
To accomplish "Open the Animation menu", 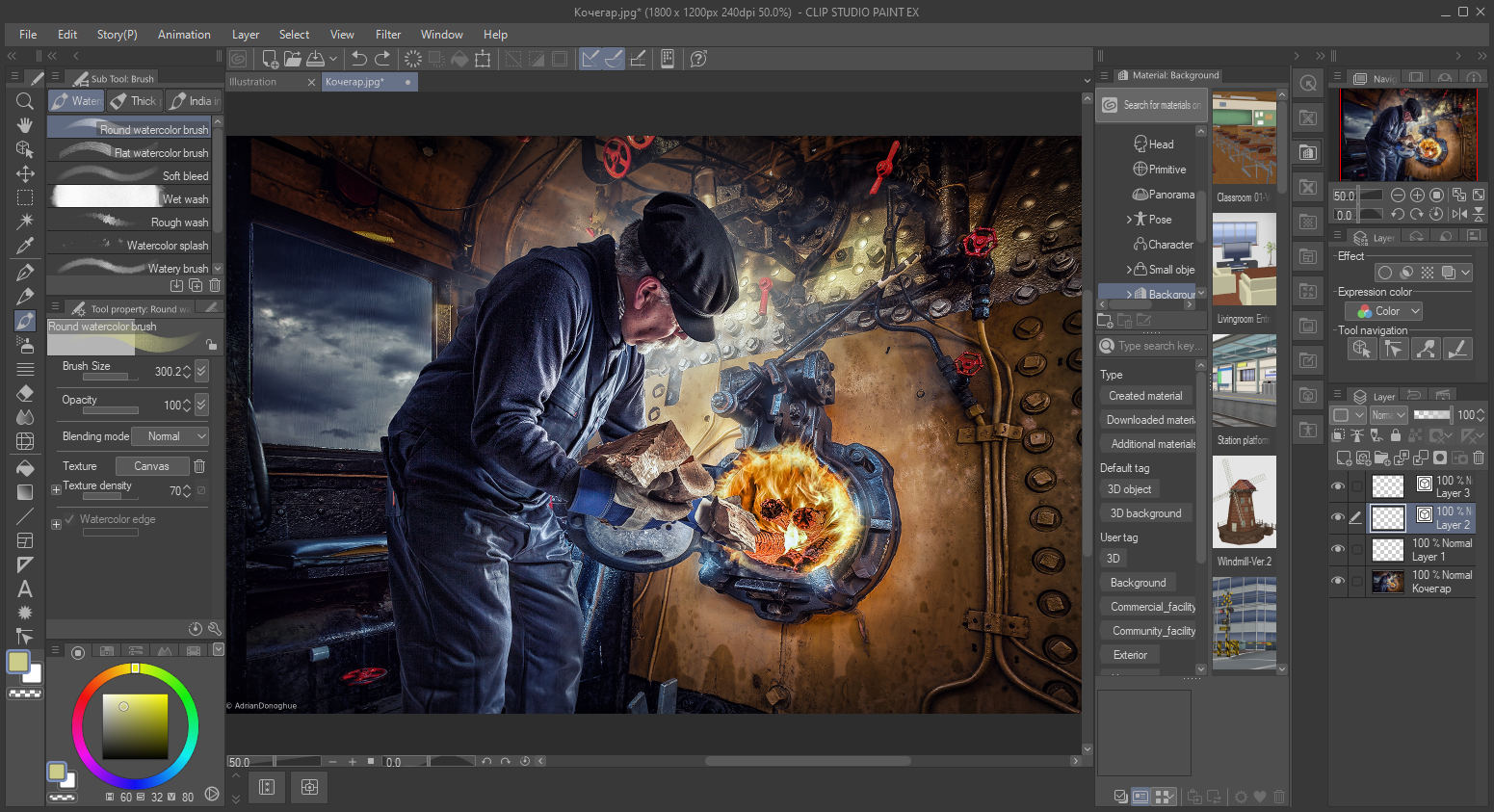I will click(184, 34).
